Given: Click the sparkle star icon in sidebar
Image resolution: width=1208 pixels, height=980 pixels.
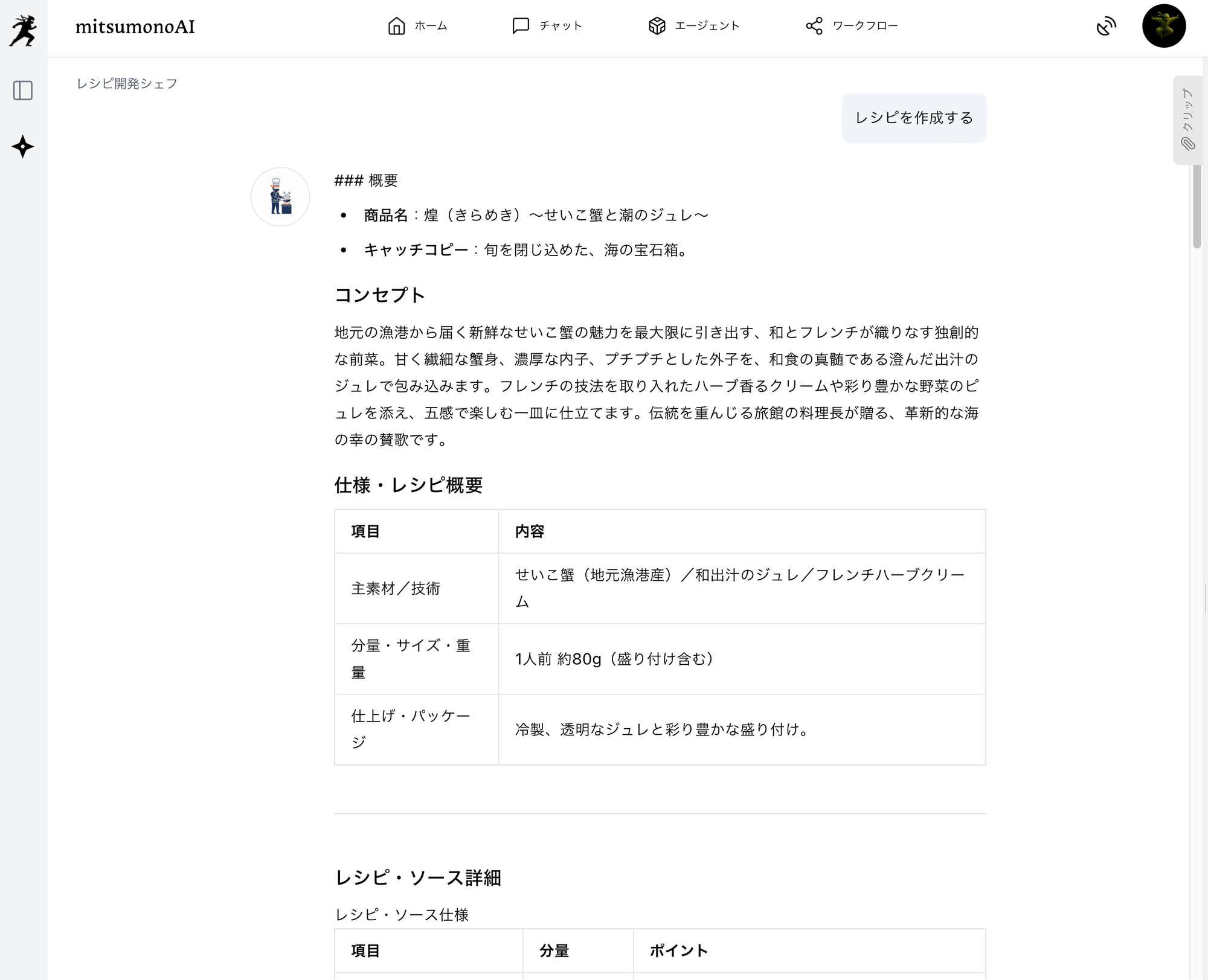Looking at the screenshot, I should (x=23, y=147).
